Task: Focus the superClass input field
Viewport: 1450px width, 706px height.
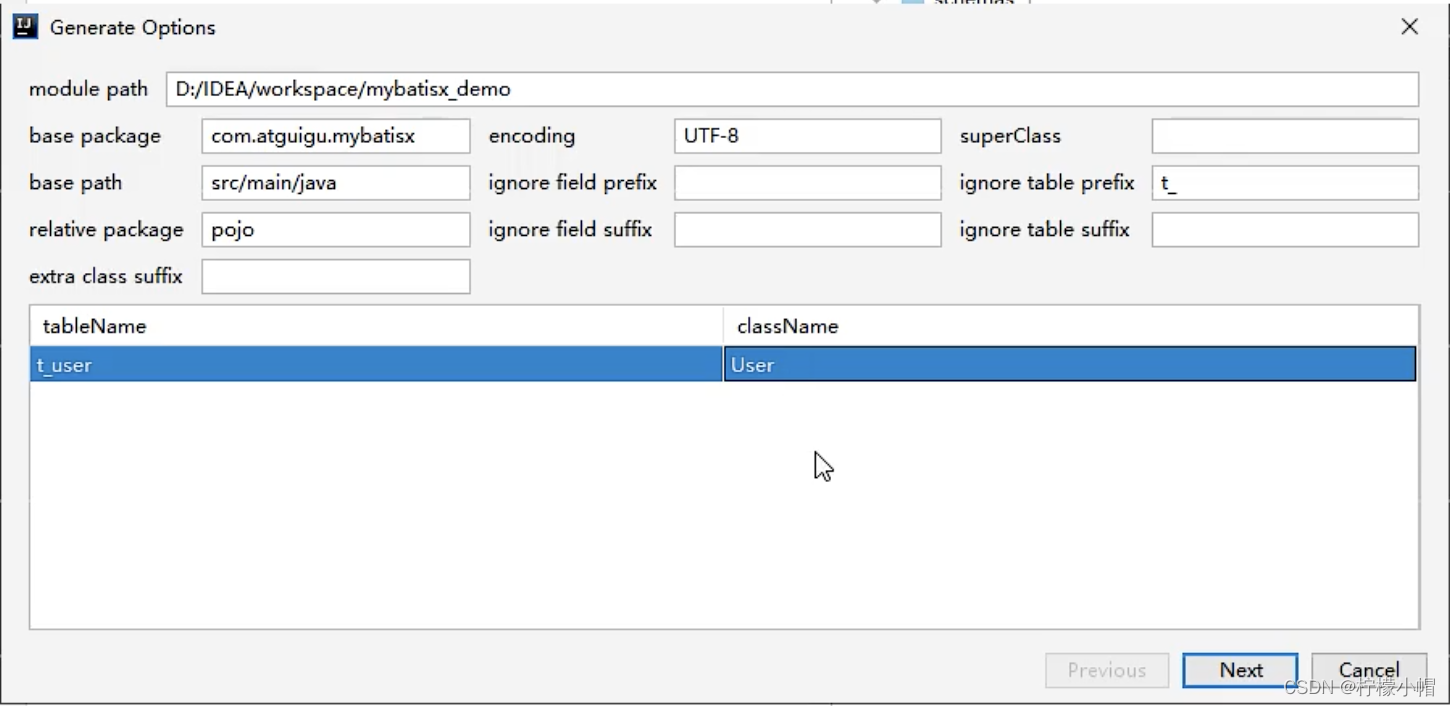Action: [1285, 136]
